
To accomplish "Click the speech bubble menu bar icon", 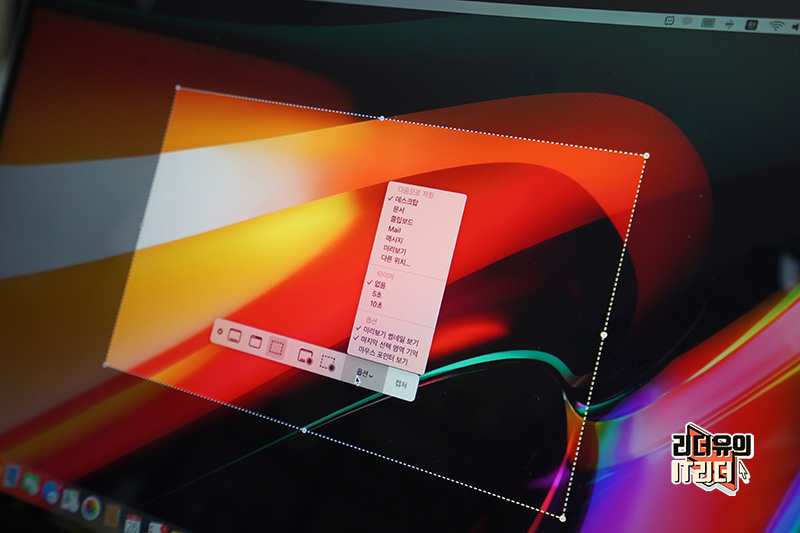I will [687, 21].
